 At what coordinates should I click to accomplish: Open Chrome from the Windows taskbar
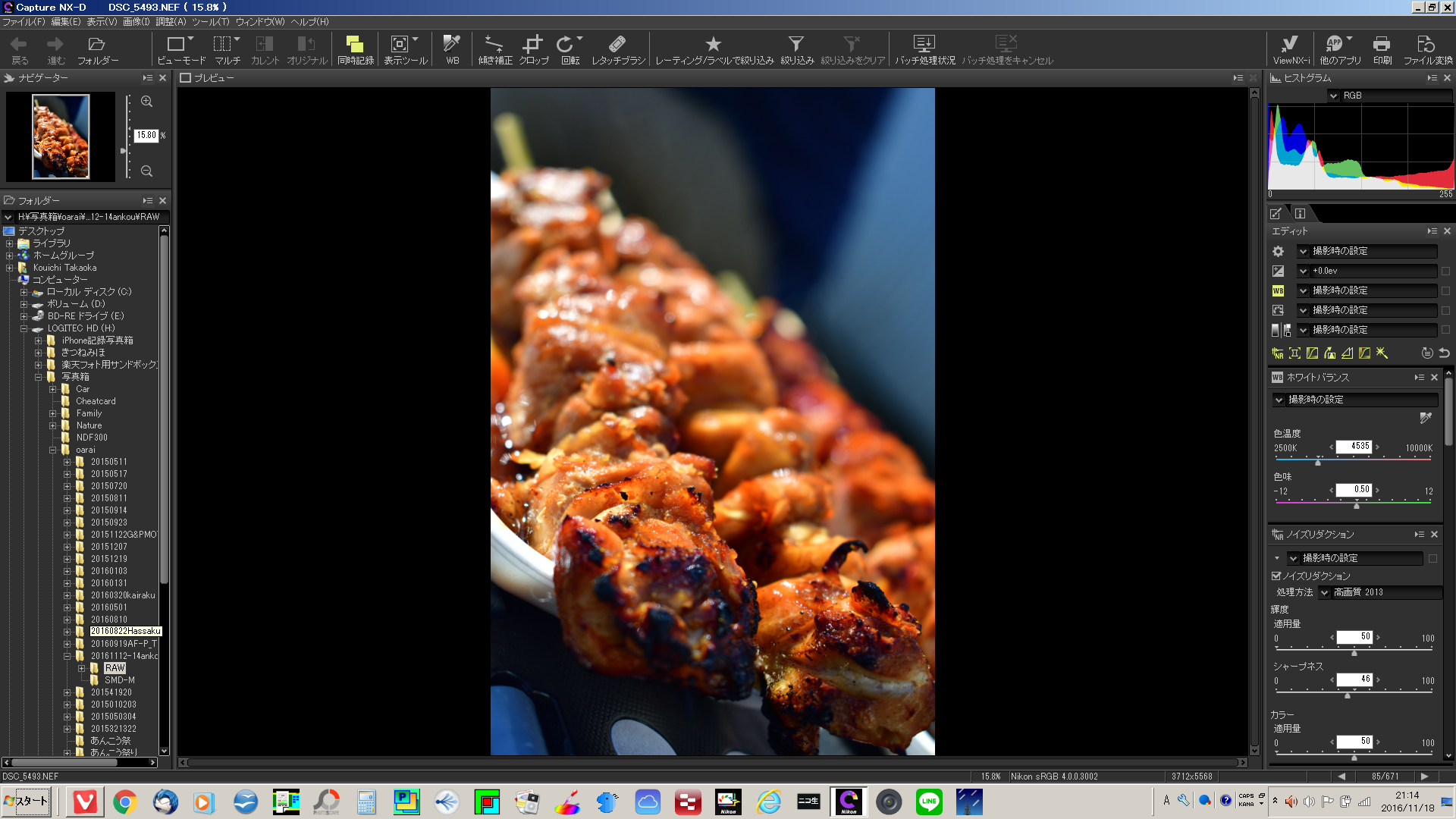125,802
